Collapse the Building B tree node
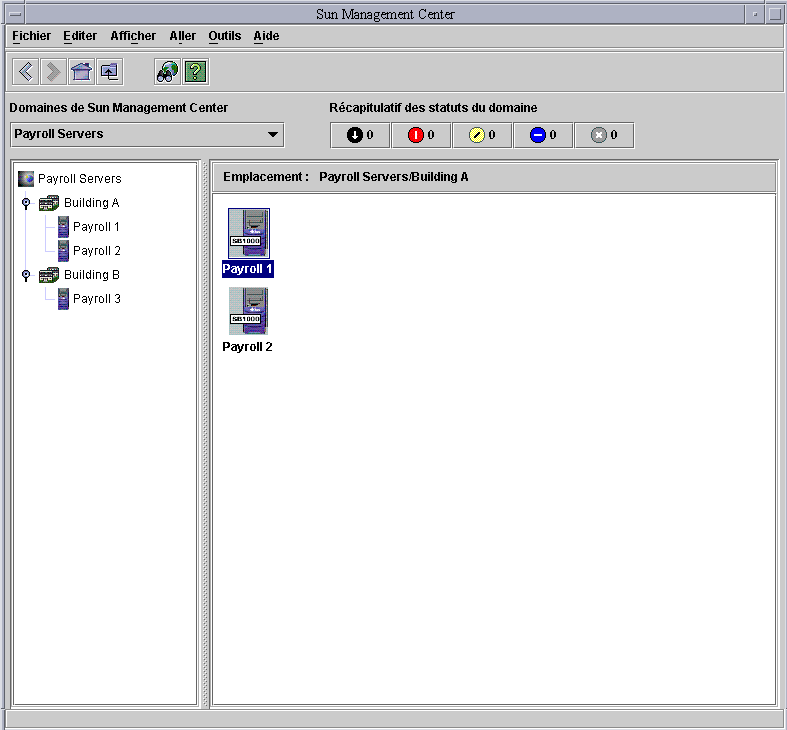The image size is (787, 730). pos(26,275)
